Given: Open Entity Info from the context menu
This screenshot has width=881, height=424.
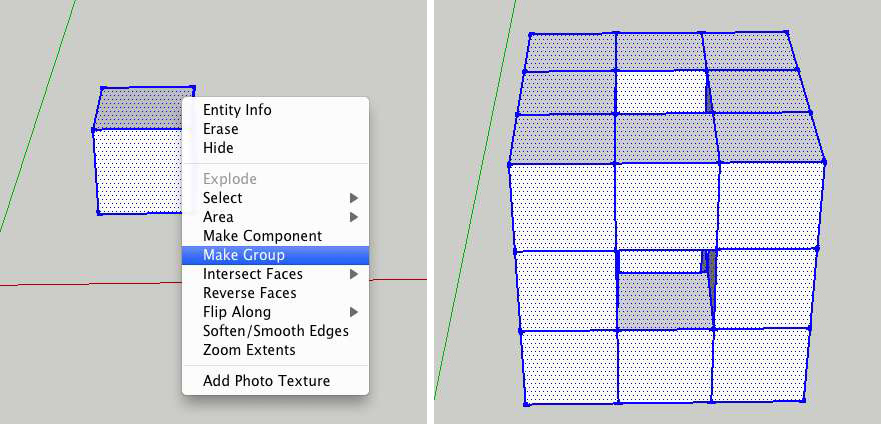Looking at the screenshot, I should coord(275,110).
